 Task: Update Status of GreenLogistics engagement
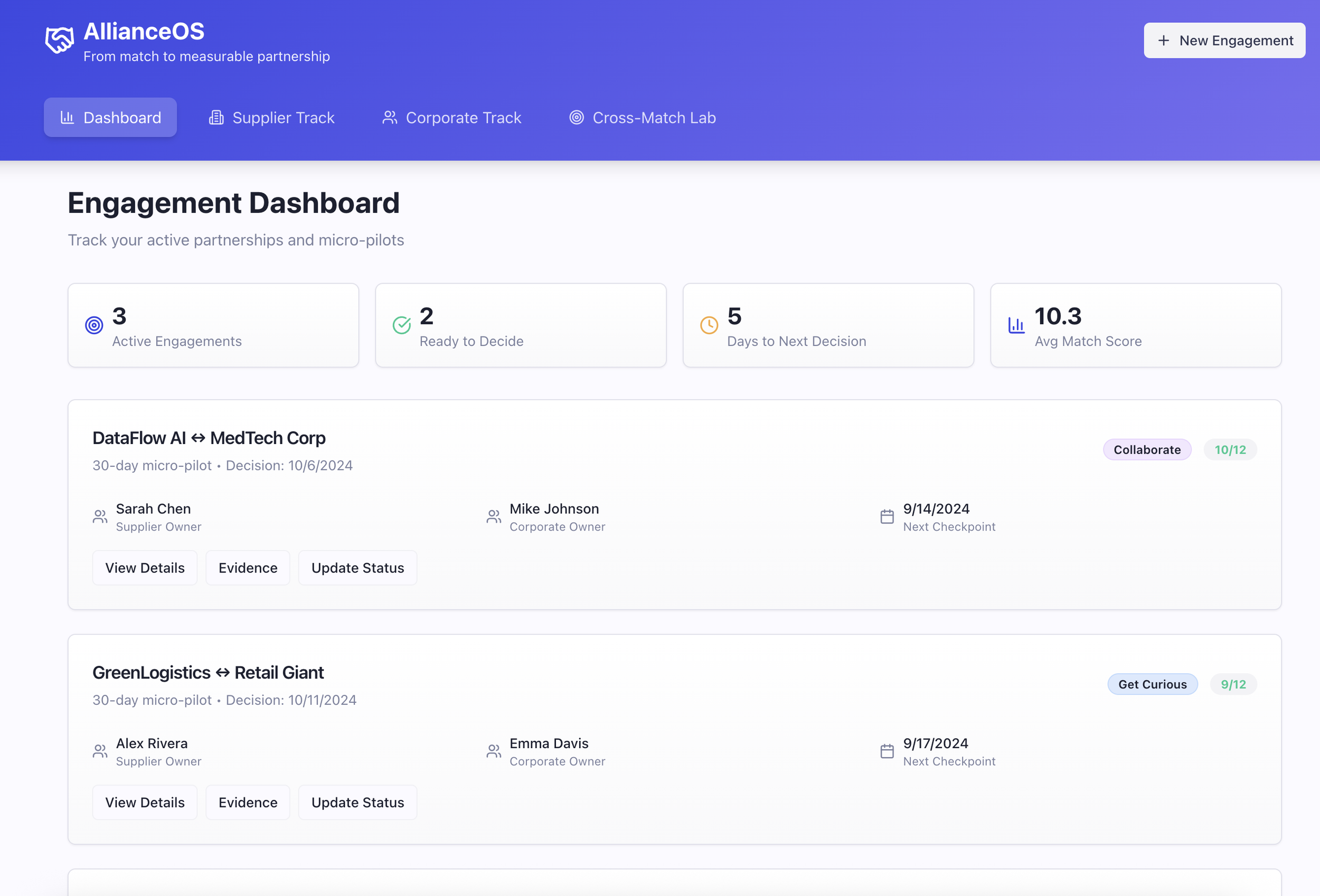pos(358,803)
